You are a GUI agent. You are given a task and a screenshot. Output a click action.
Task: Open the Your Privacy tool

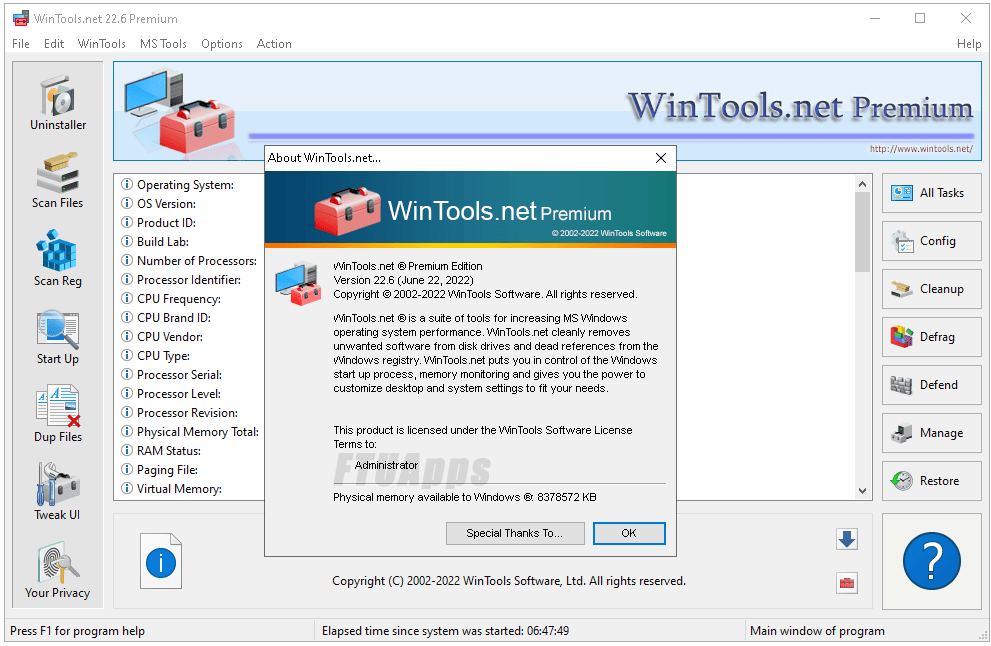click(x=58, y=570)
